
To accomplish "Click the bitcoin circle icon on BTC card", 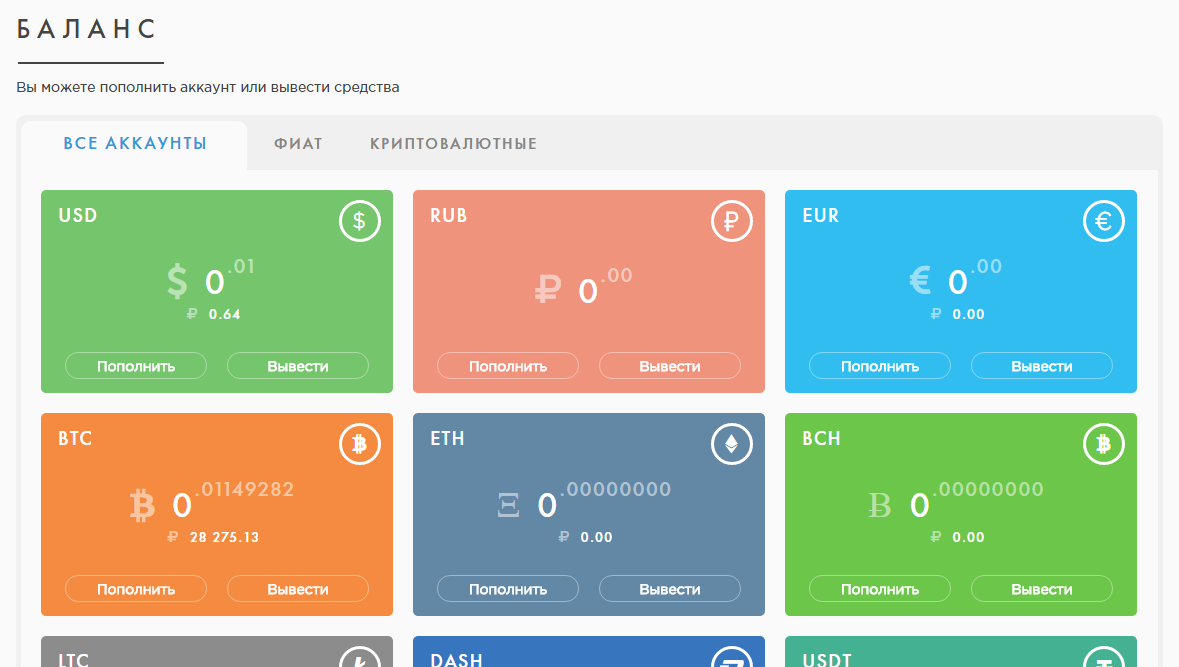I will click(x=359, y=444).
